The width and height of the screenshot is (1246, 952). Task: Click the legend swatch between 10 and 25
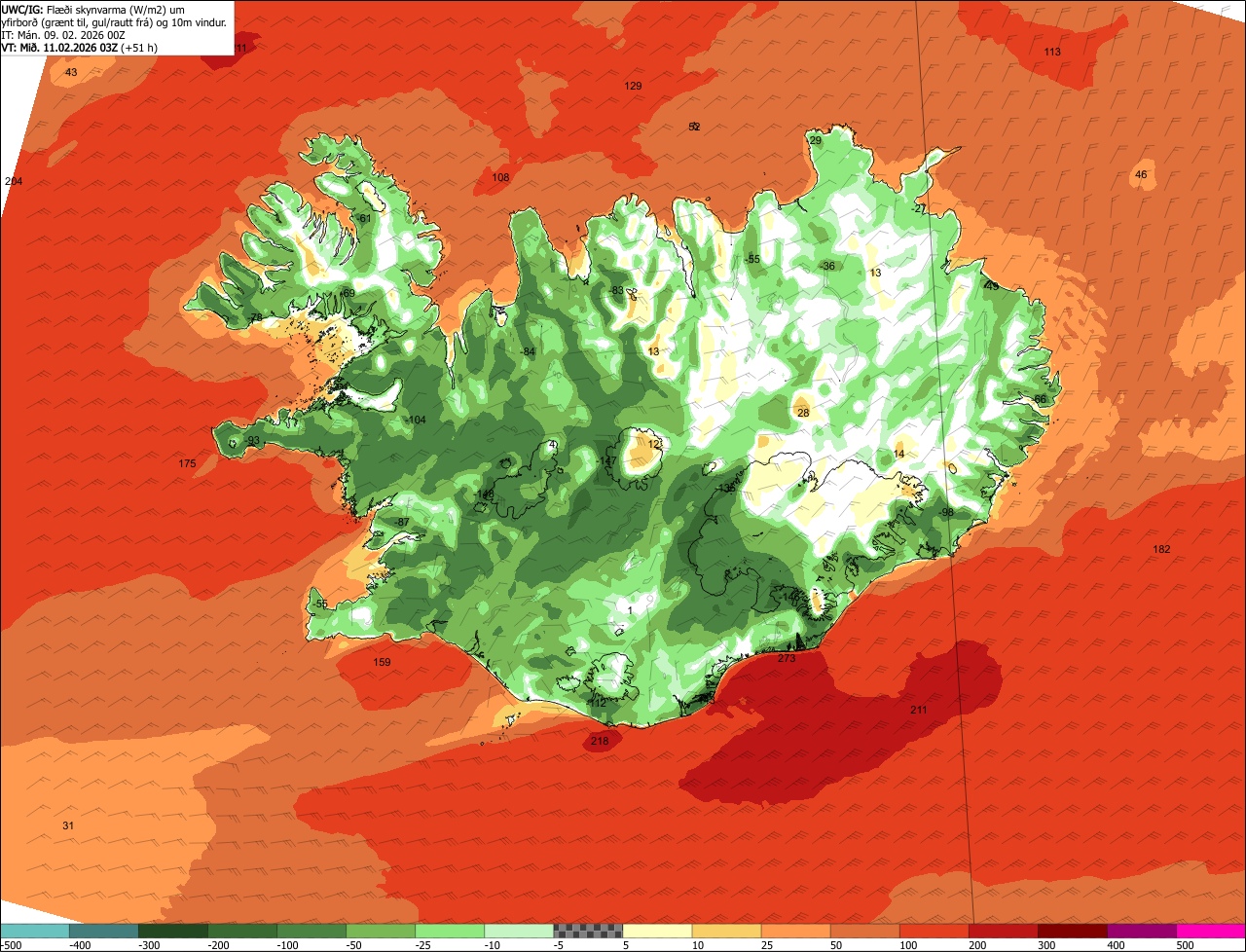point(726,931)
